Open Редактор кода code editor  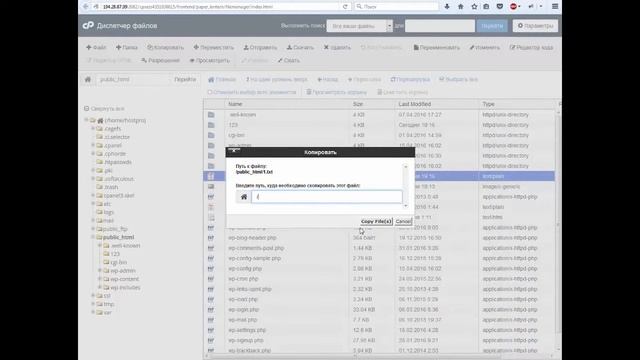(x=531, y=47)
